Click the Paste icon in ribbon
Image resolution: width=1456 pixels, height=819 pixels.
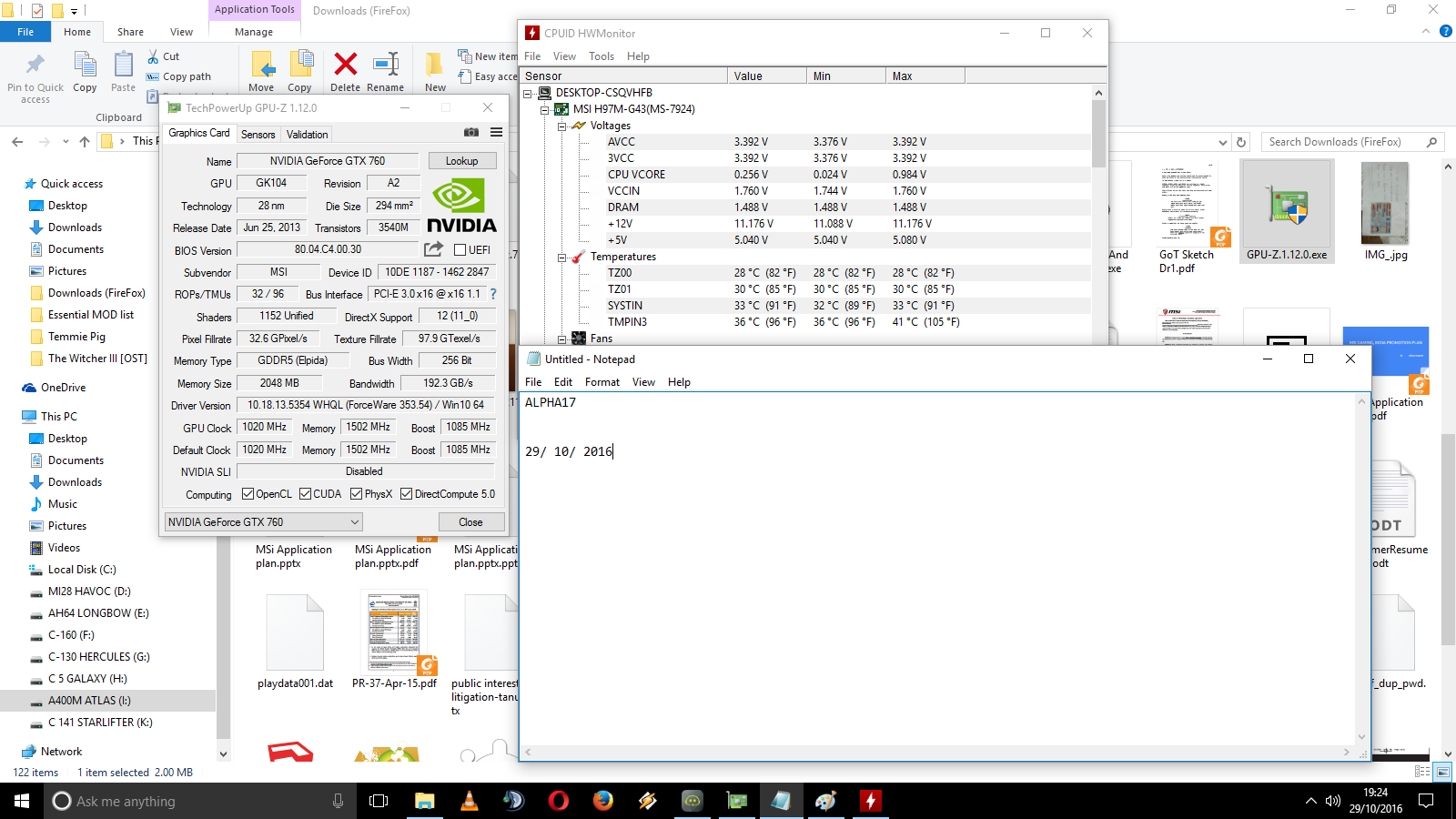123,66
